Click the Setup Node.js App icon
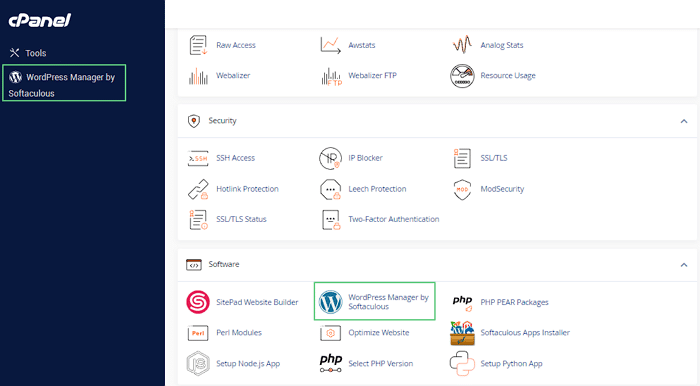Viewport: 700px width, 386px height. (x=198, y=363)
